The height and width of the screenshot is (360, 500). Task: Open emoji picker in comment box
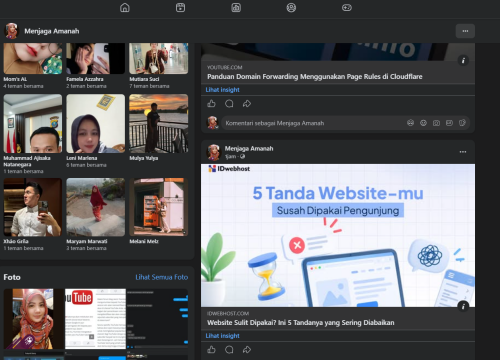coord(423,123)
